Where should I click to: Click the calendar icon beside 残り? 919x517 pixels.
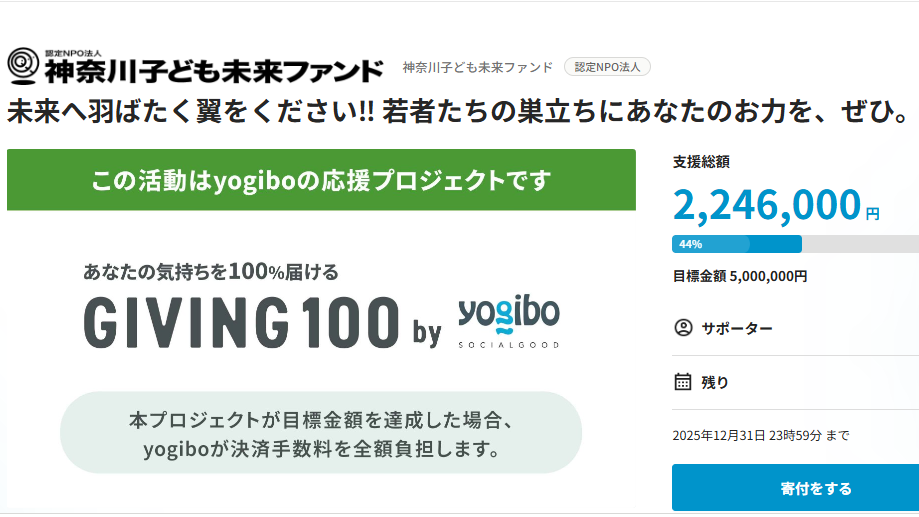click(x=683, y=381)
